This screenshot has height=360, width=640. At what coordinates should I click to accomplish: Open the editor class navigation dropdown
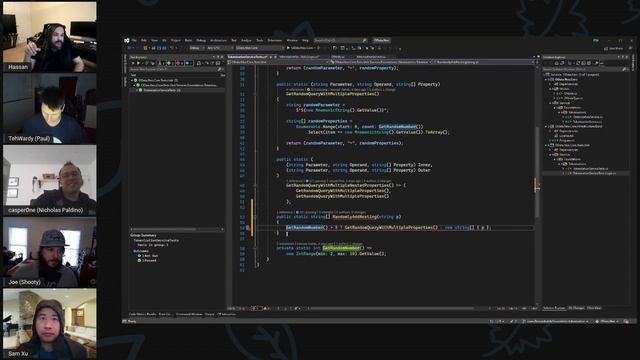coord(381,62)
